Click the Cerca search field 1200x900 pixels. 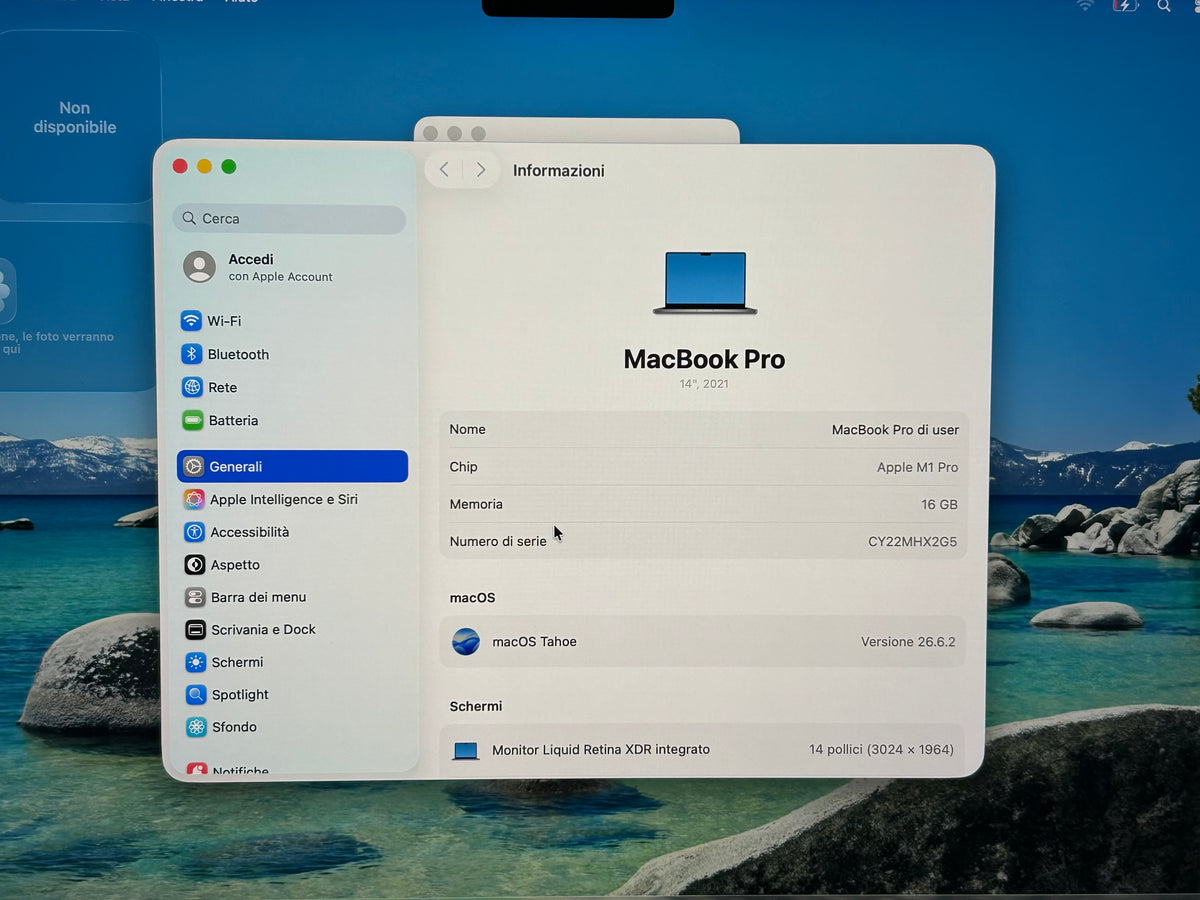click(289, 218)
